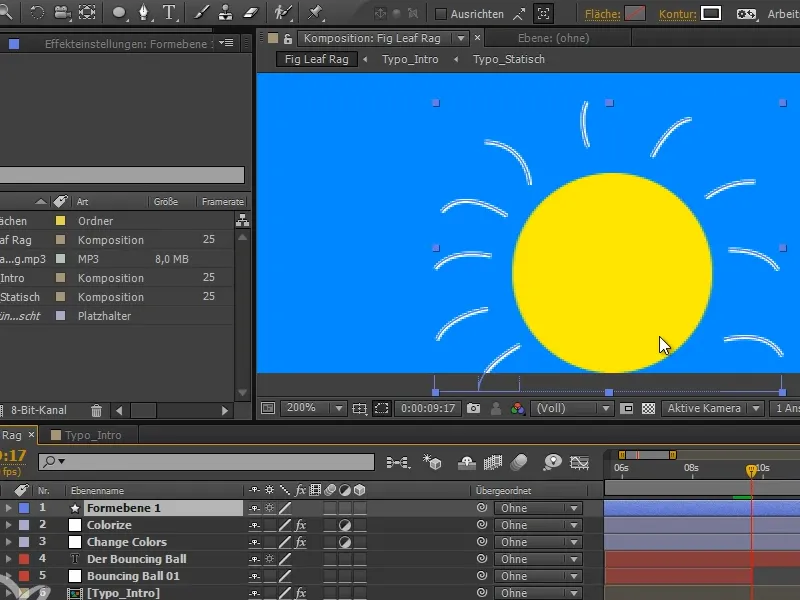Select the Typo_Intro breadcrumb in viewer
Screen dimensions: 800x600
(410, 59)
